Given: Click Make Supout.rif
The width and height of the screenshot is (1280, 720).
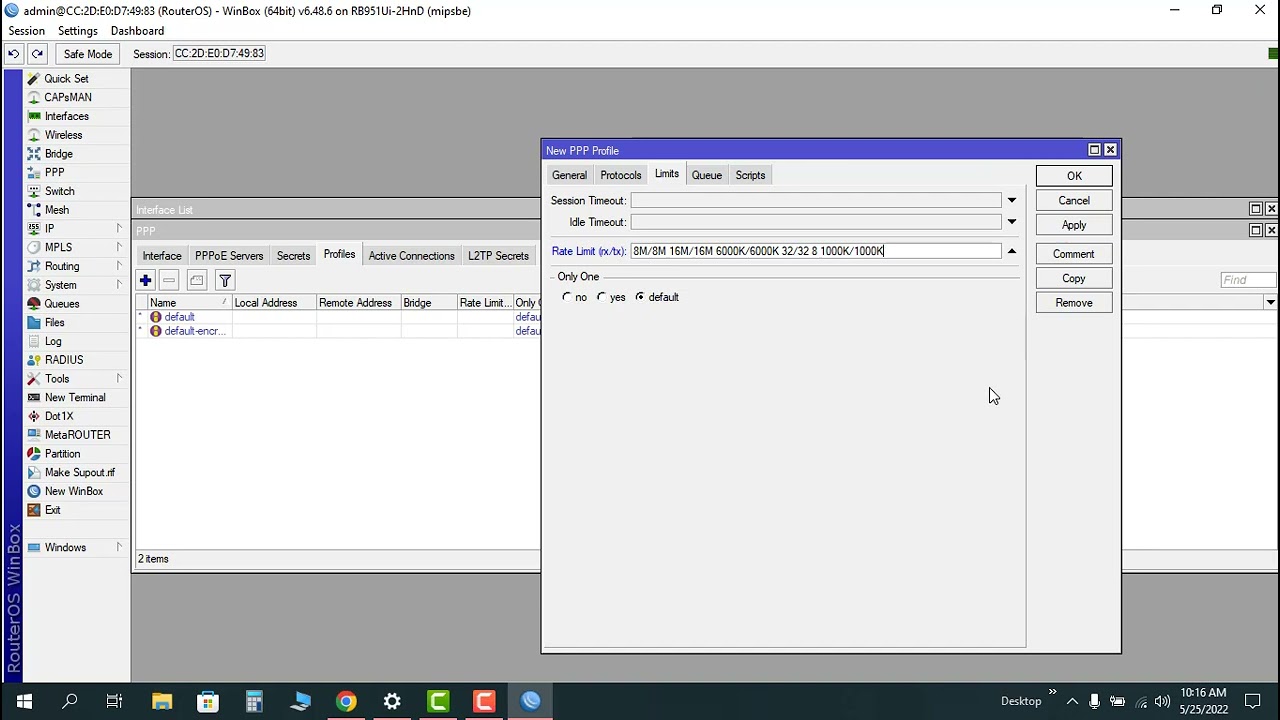Looking at the screenshot, I should [79, 472].
